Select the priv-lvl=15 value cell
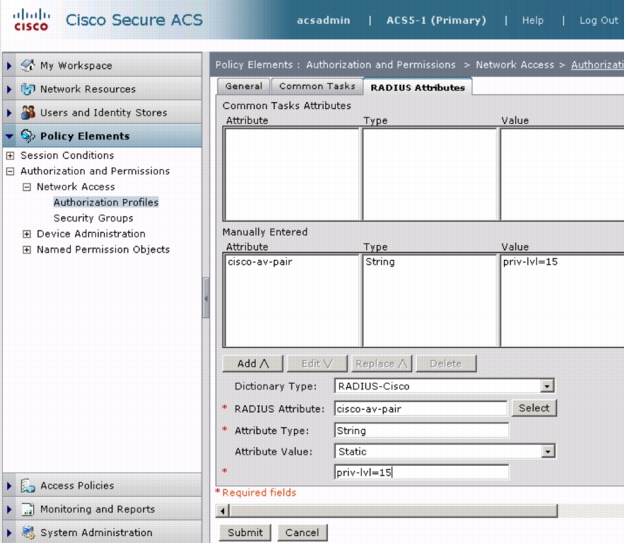 [530, 262]
